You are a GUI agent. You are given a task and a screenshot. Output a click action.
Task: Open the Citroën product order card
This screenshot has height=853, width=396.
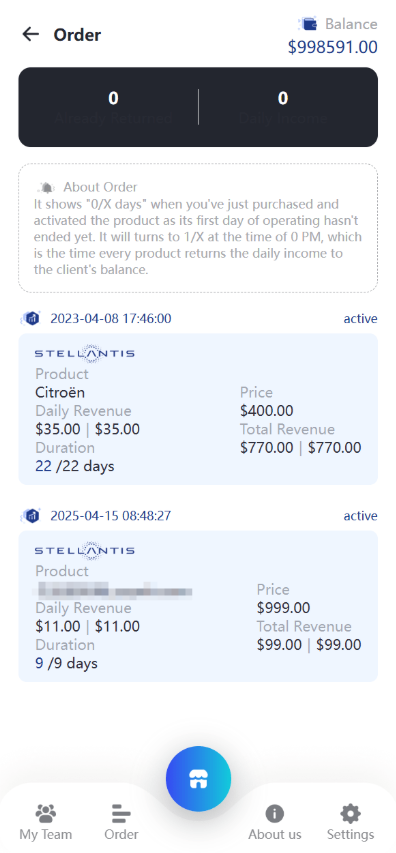[198, 409]
